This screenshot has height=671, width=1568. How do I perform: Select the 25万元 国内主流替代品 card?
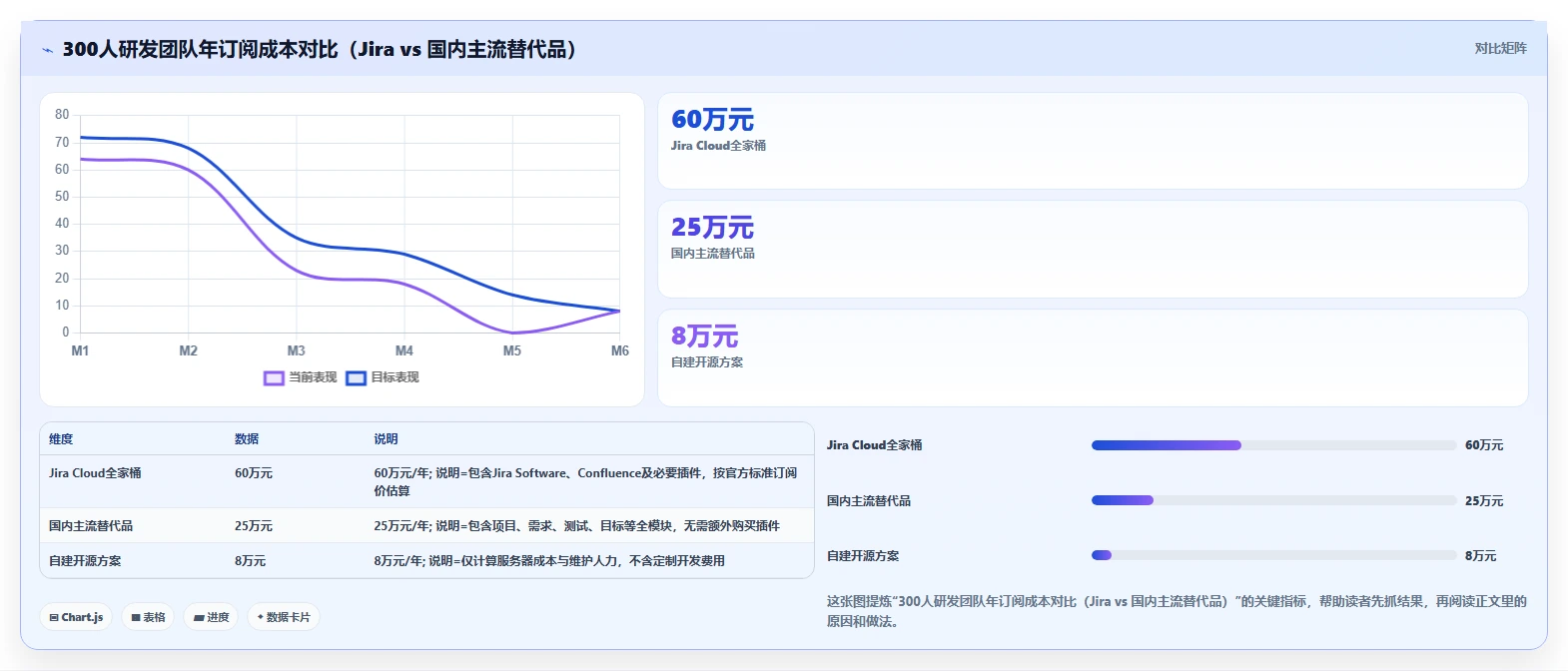[x=1093, y=250]
